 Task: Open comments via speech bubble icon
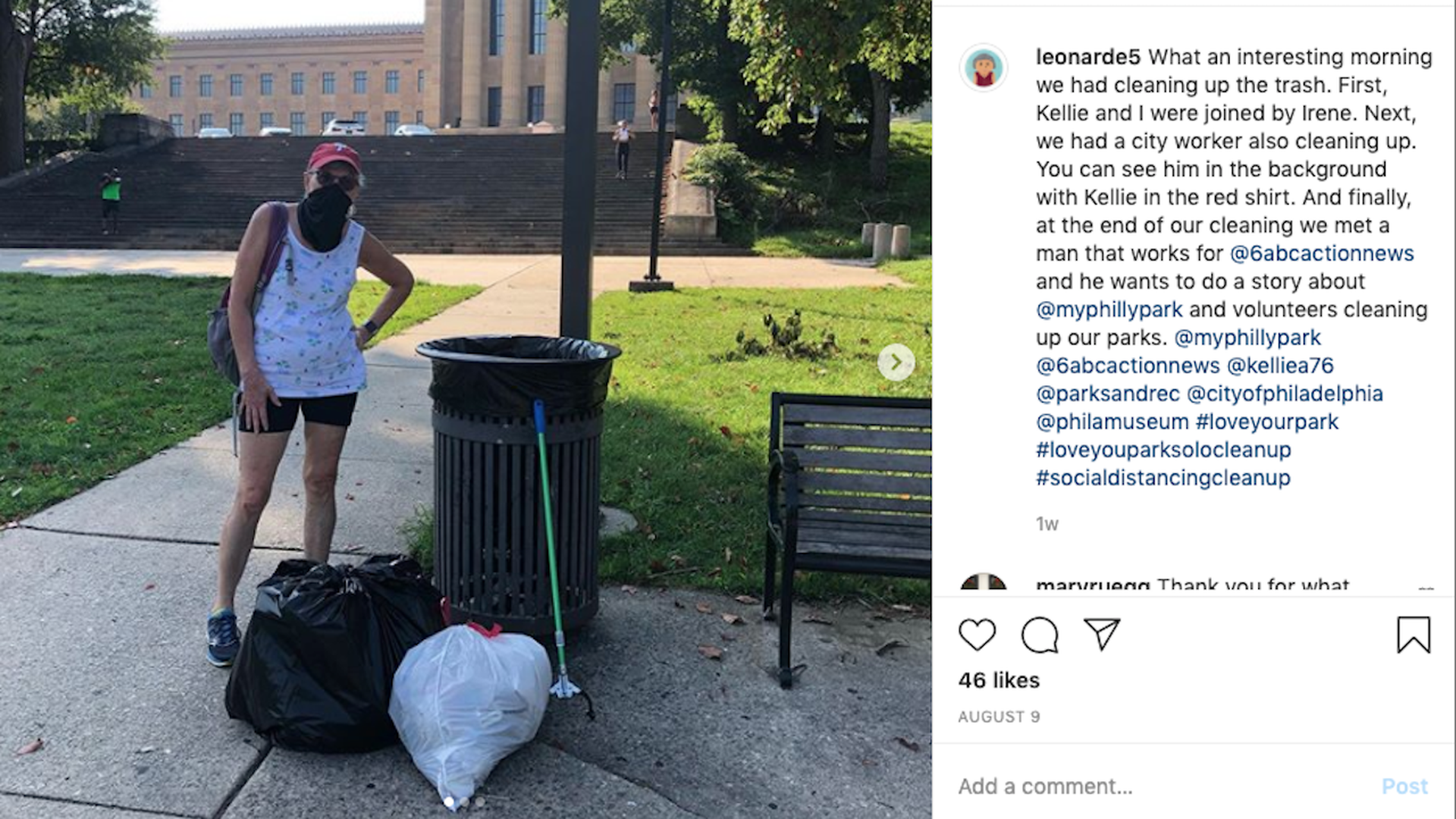pyautogui.click(x=1040, y=635)
